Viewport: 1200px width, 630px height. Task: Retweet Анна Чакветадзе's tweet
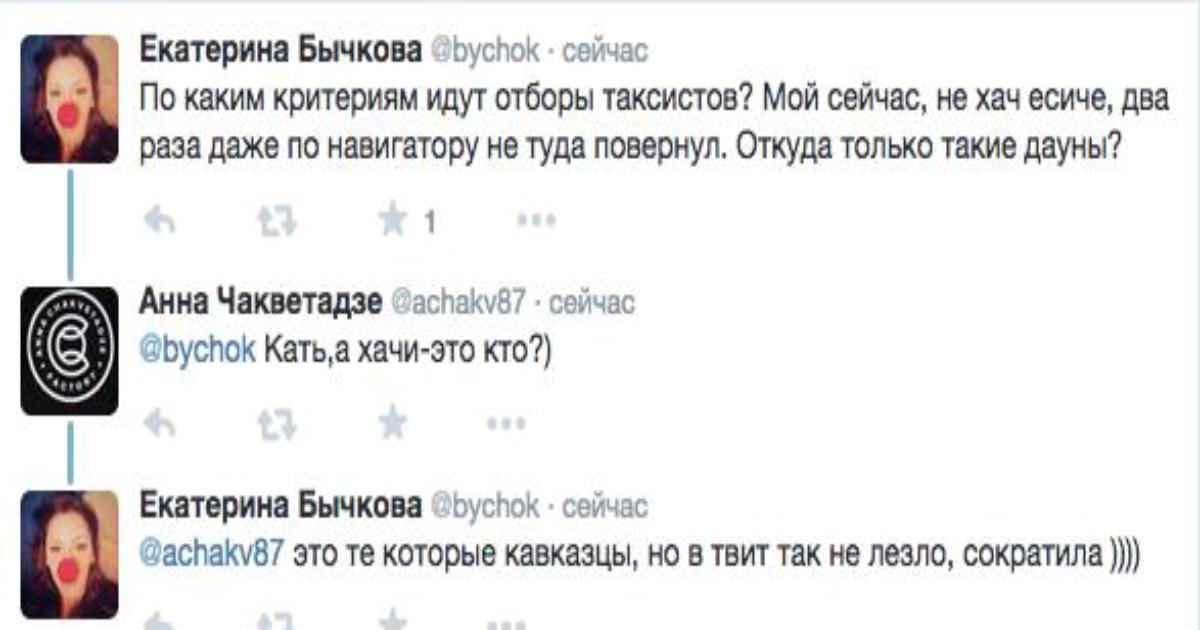[x=275, y=424]
